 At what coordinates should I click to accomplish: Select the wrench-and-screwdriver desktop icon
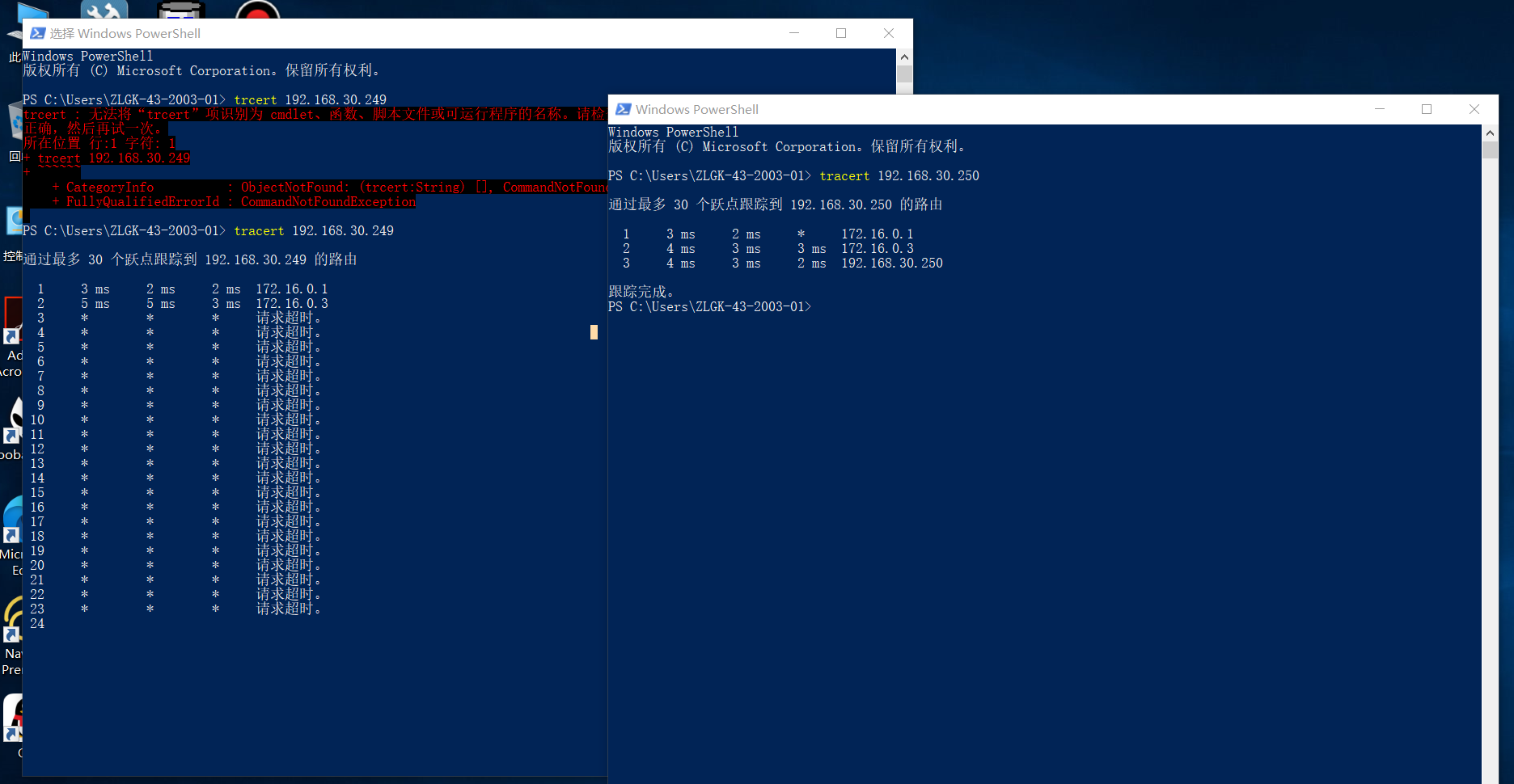[104, 10]
